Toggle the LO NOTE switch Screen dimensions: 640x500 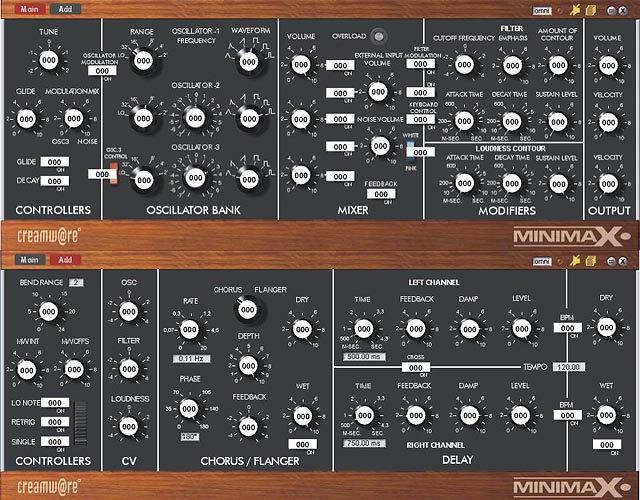tap(55, 403)
